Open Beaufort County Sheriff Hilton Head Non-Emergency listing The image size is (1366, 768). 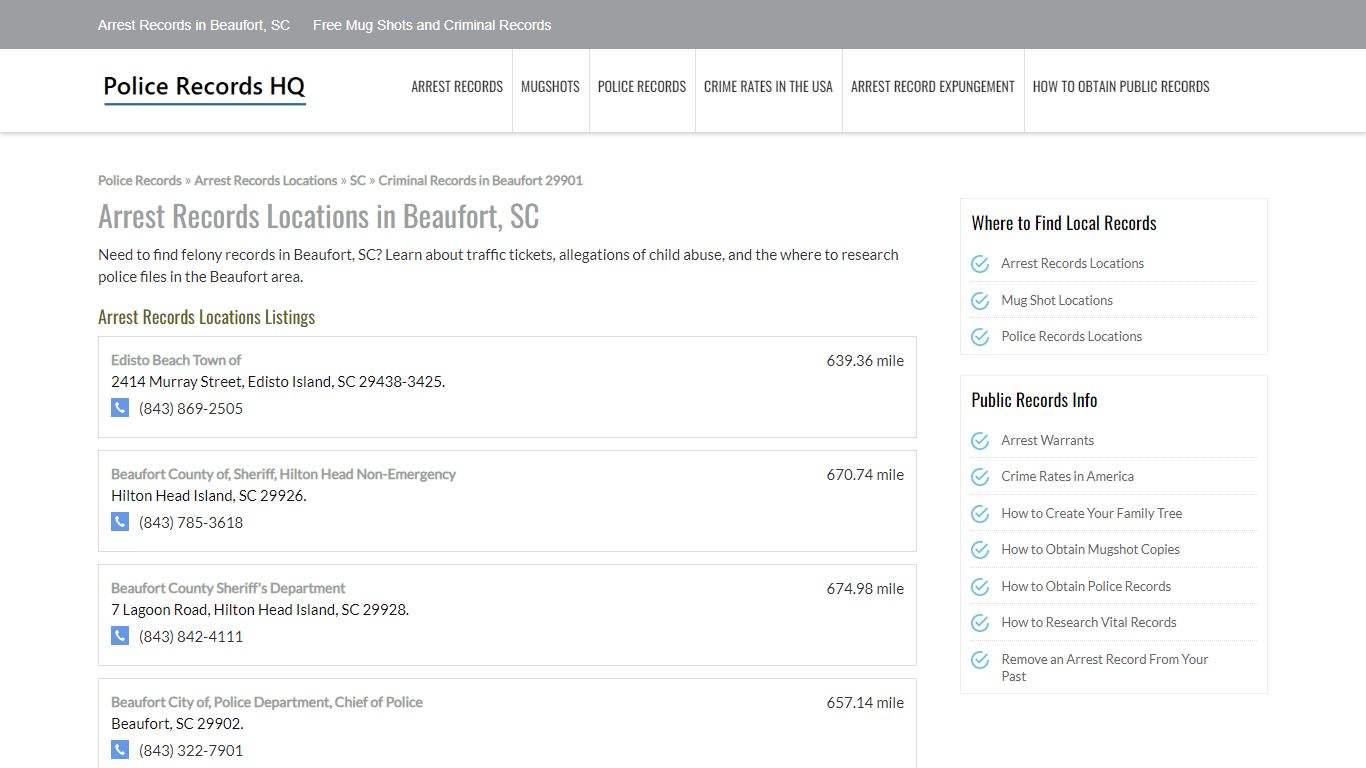(x=283, y=474)
